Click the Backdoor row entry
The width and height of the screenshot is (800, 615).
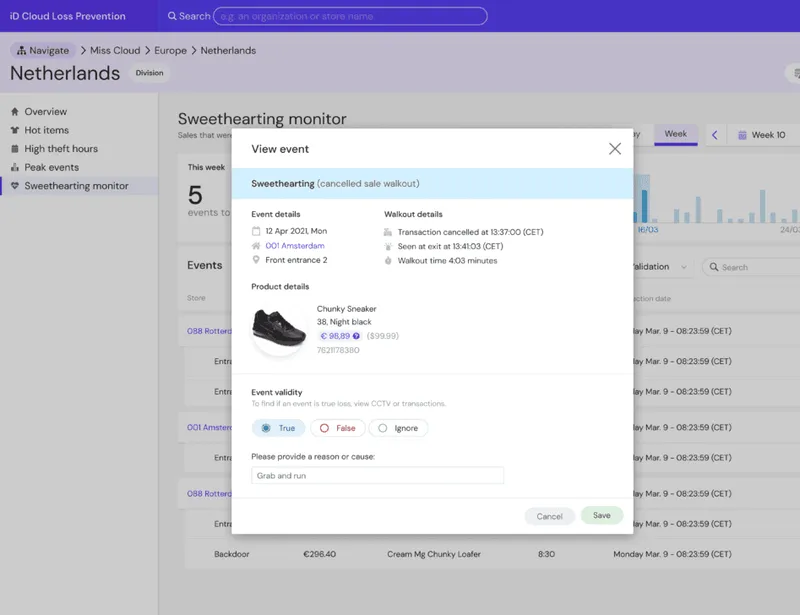point(232,554)
